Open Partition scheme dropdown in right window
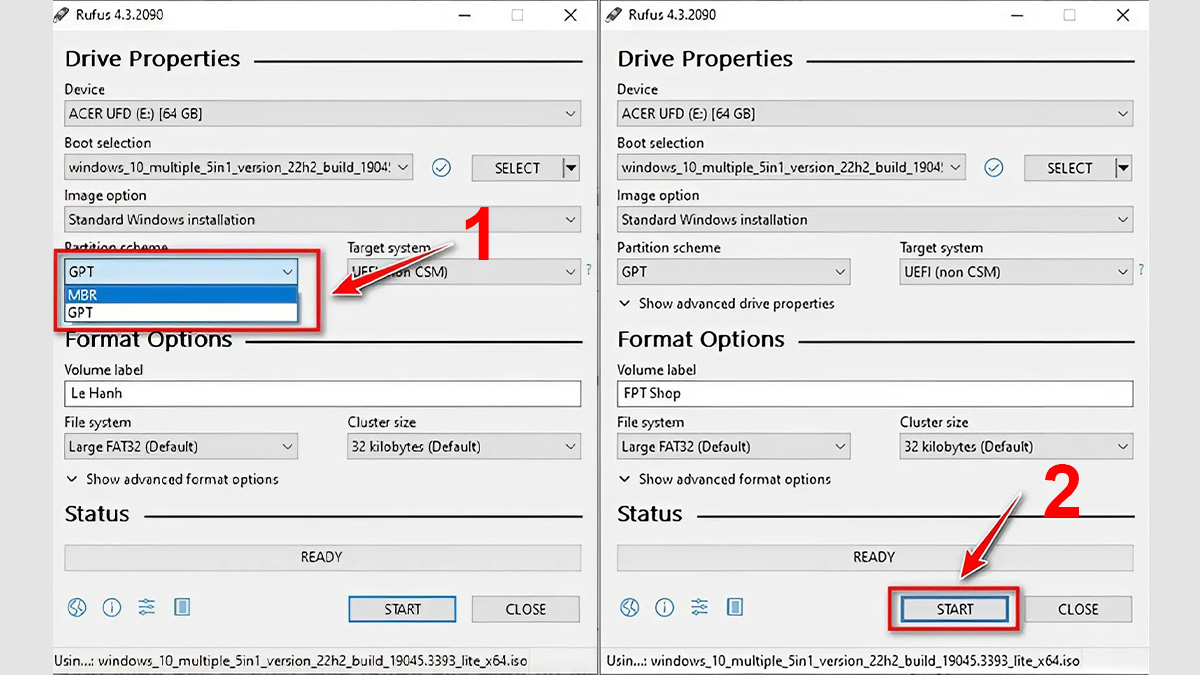The width and height of the screenshot is (1200, 675). 733,272
